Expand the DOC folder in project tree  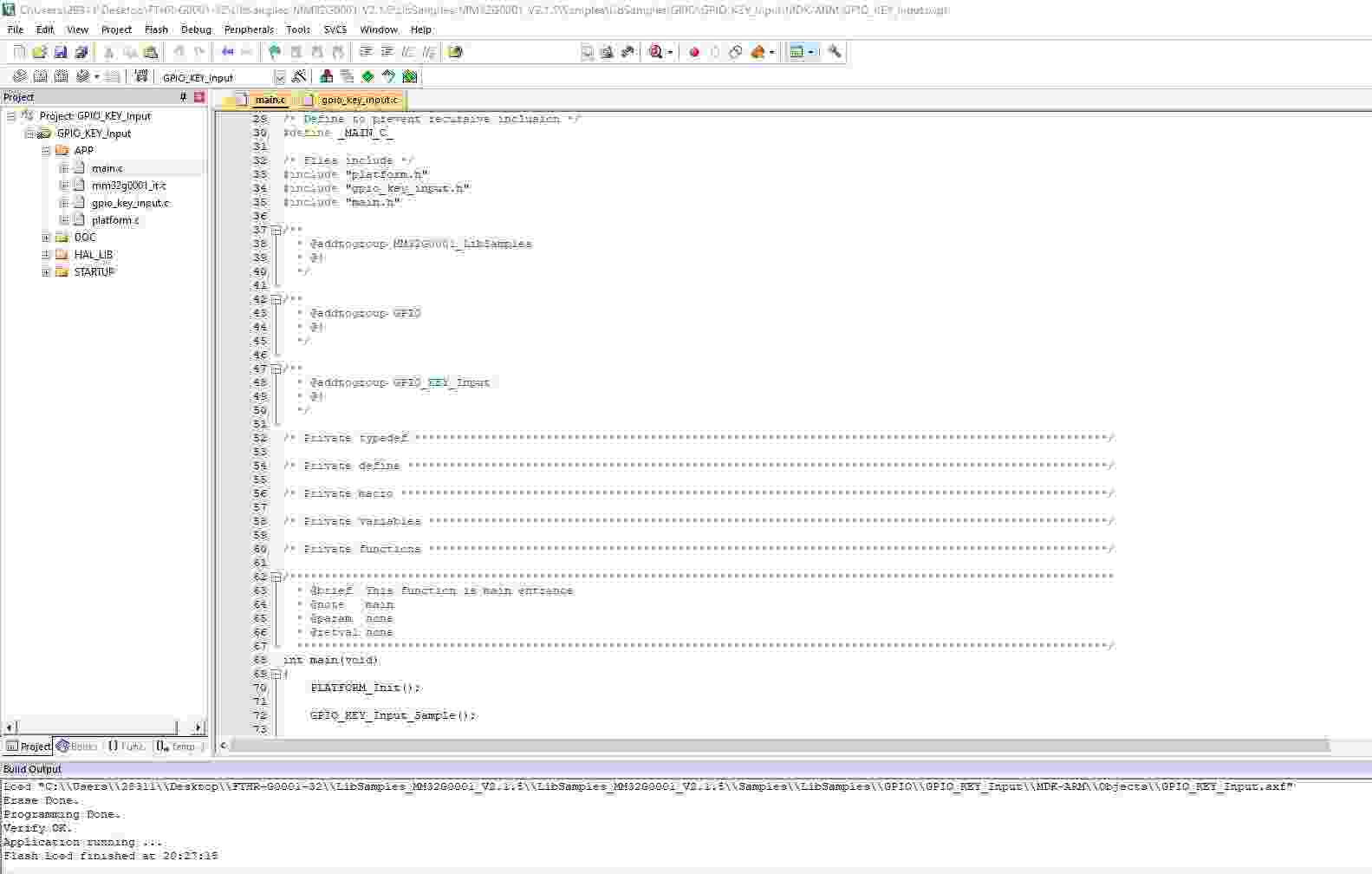click(x=46, y=238)
